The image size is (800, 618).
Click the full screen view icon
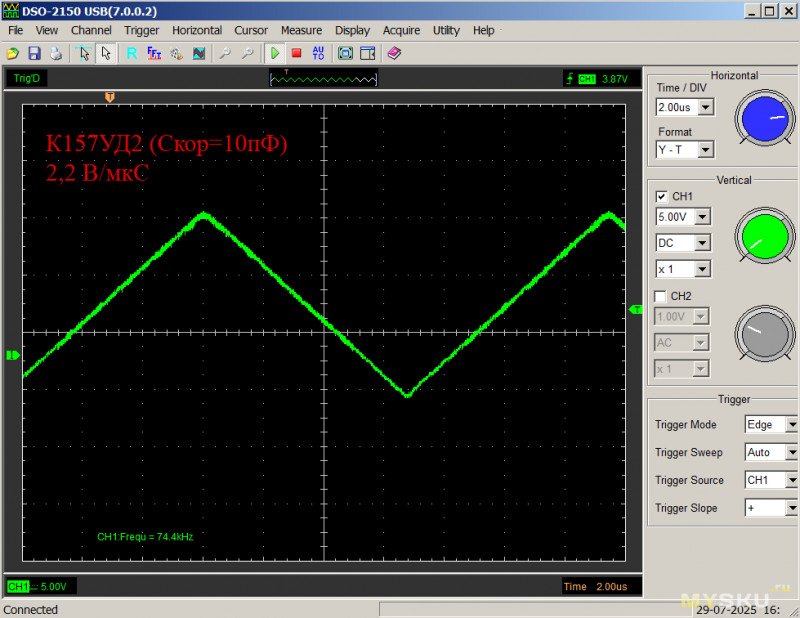345,53
